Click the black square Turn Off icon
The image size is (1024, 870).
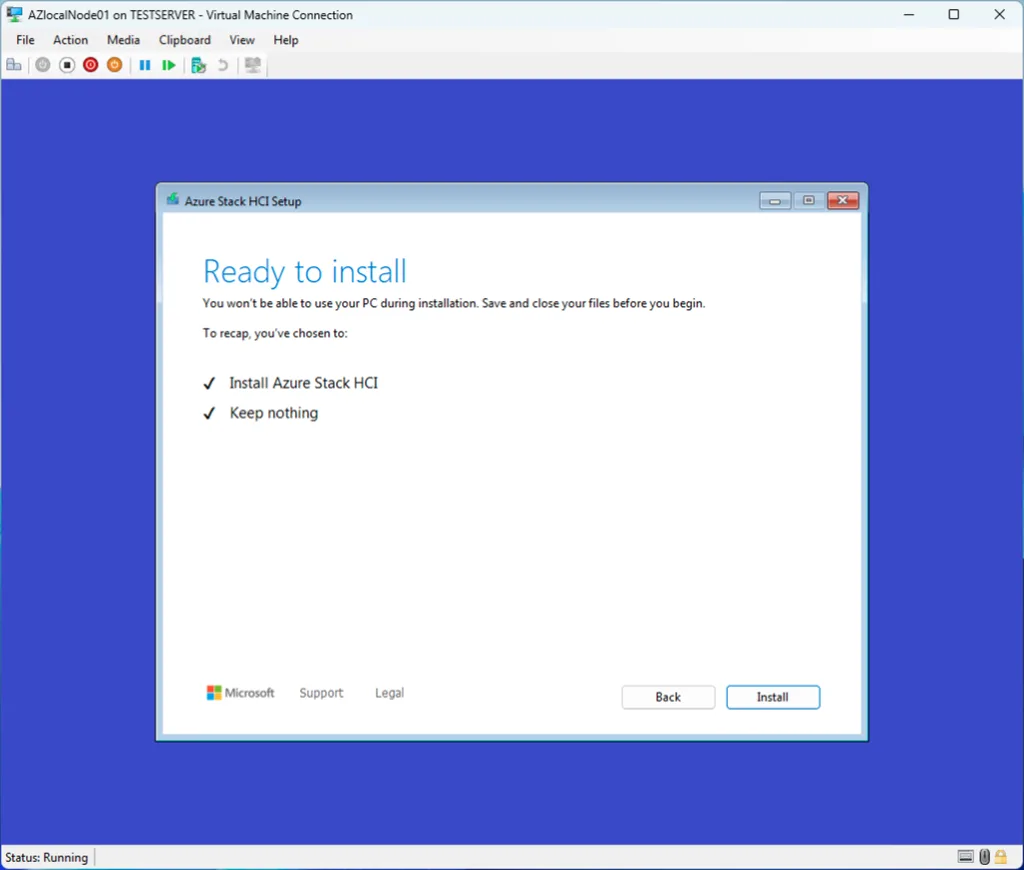pyautogui.click(x=67, y=65)
